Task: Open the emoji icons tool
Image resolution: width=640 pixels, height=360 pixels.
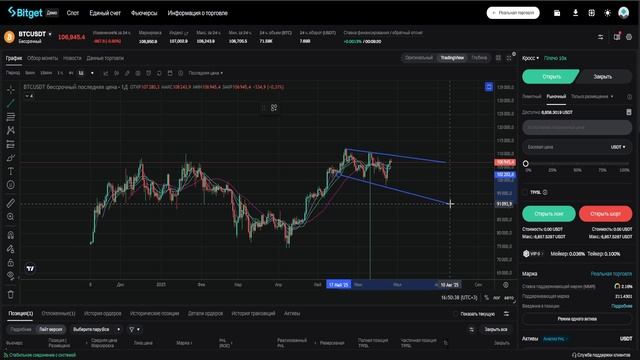Action: coord(11,185)
